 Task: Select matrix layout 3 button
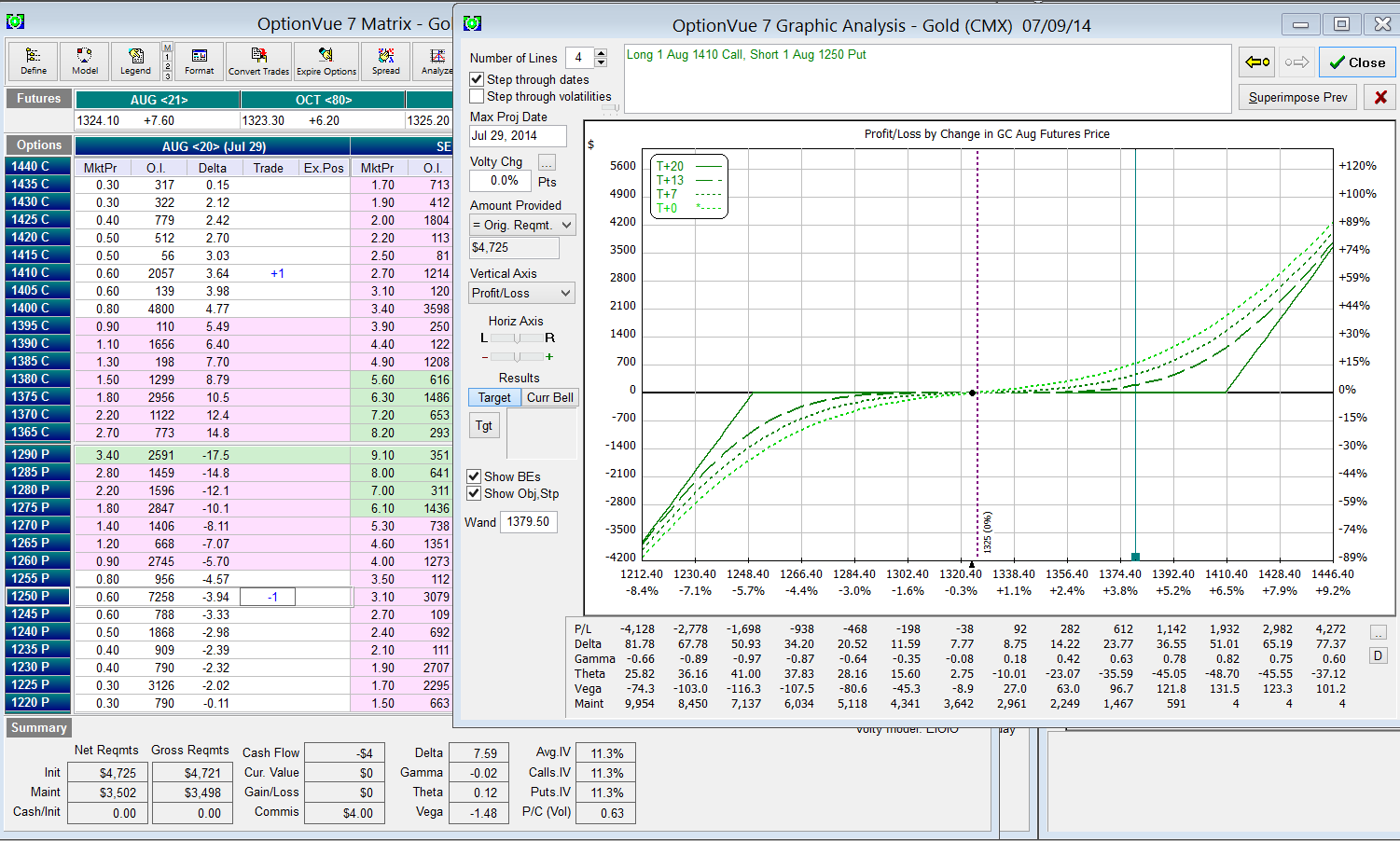[167, 76]
